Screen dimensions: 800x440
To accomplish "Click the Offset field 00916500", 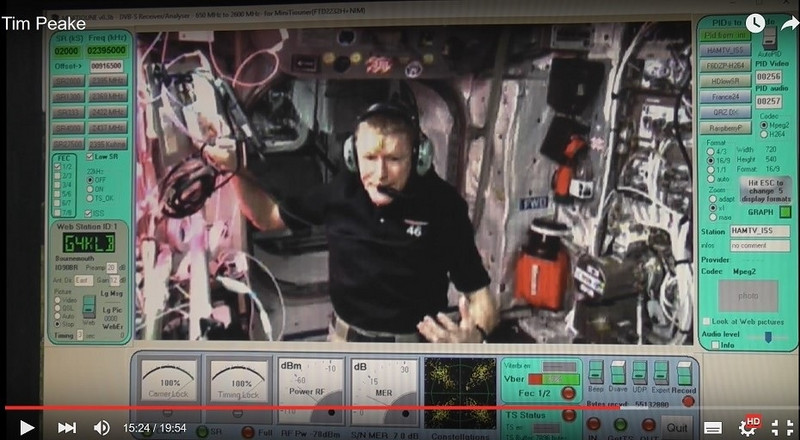I will 106,66.
